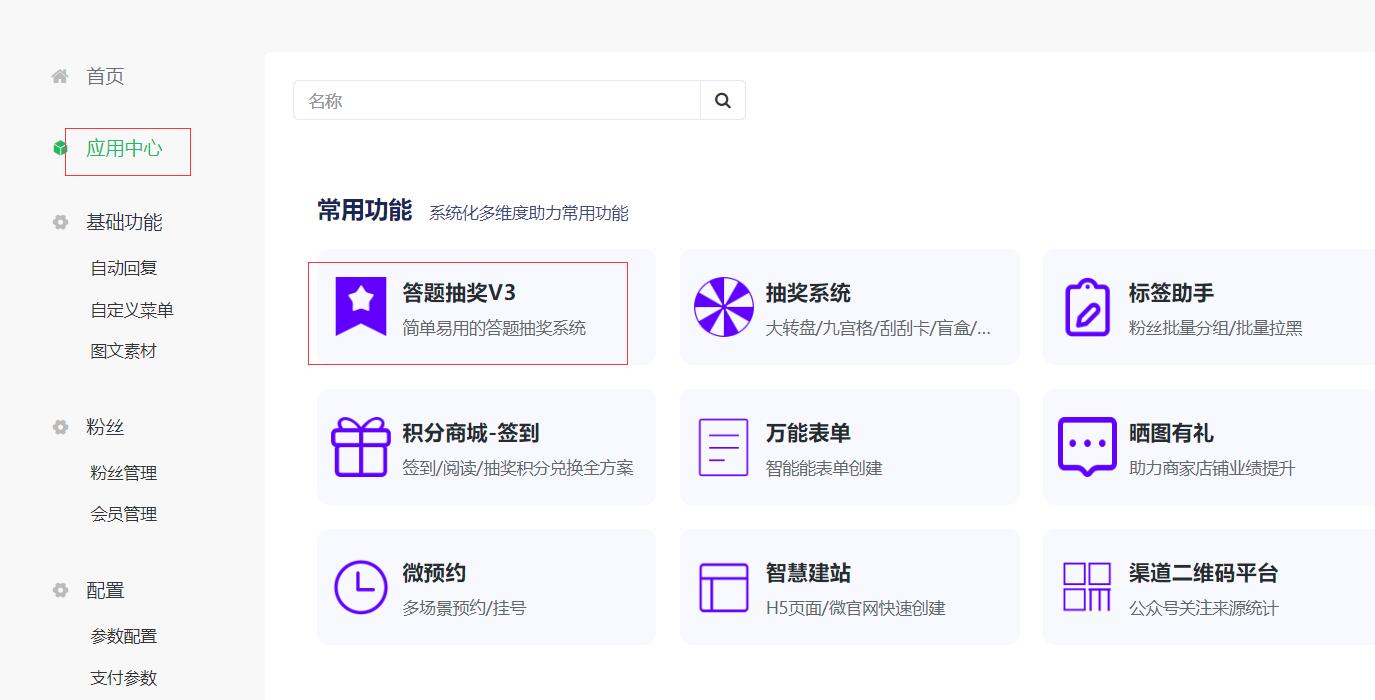Click the 答题抽奖V3 star bookmark icon
This screenshot has width=1375, height=700.
[x=360, y=307]
